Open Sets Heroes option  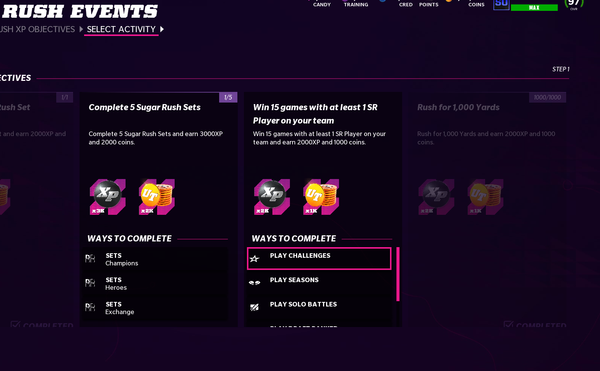coord(155,283)
